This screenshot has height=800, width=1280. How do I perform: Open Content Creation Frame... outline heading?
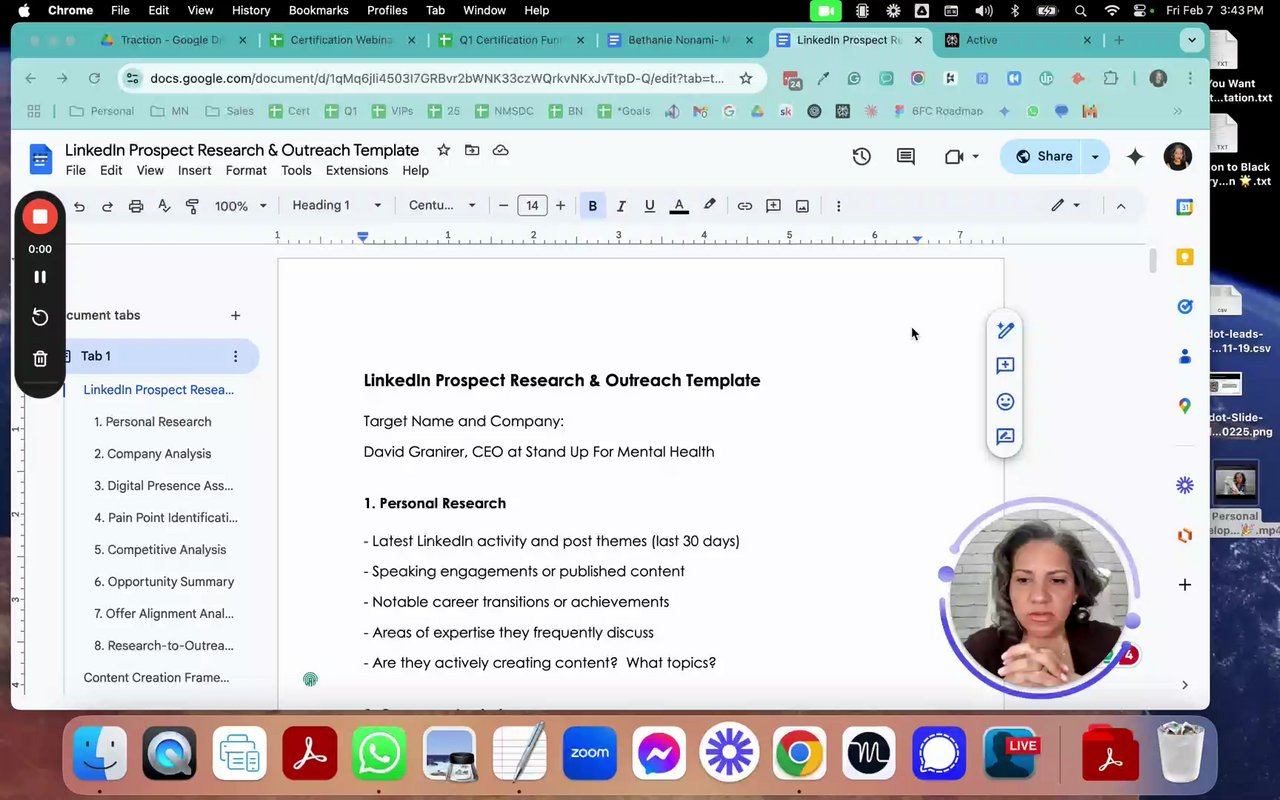click(x=156, y=677)
